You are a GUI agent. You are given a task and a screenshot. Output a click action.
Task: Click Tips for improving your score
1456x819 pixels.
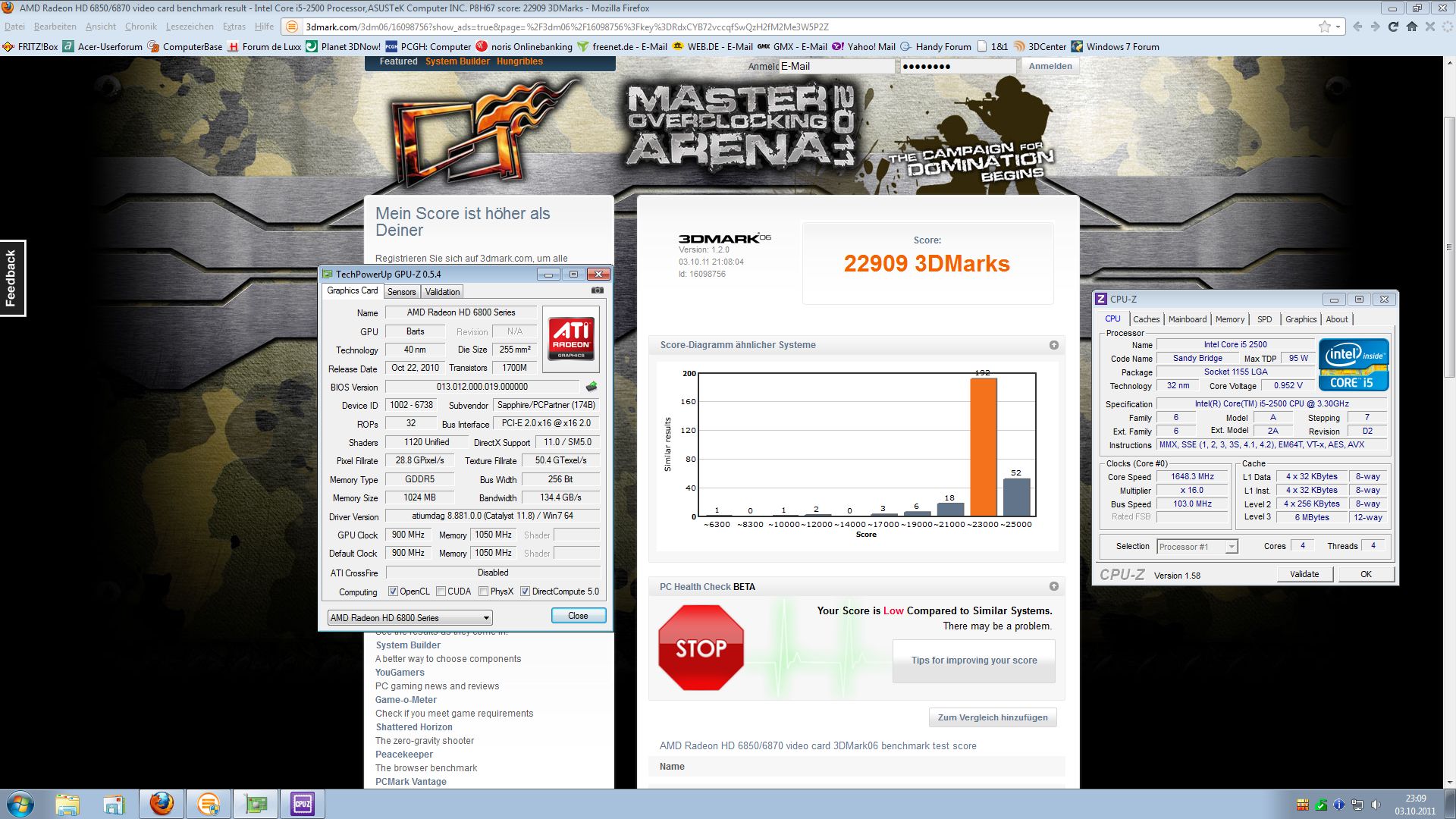coord(974,661)
